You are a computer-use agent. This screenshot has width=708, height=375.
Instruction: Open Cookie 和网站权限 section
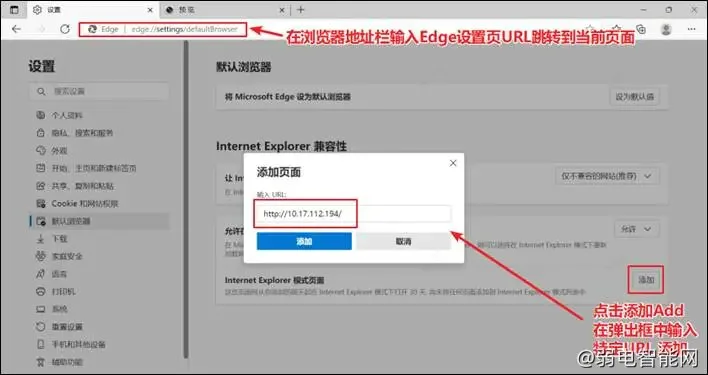tap(85, 204)
